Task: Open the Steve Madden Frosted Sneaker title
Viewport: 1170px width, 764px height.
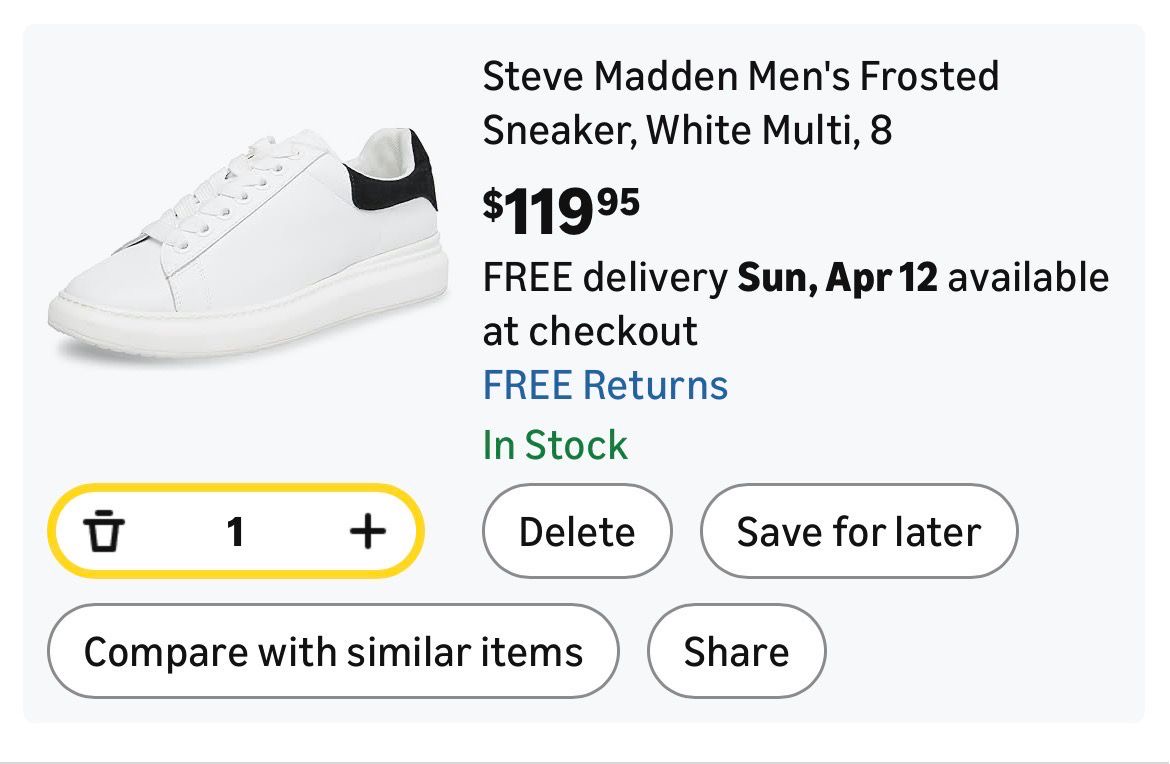Action: tap(740, 103)
